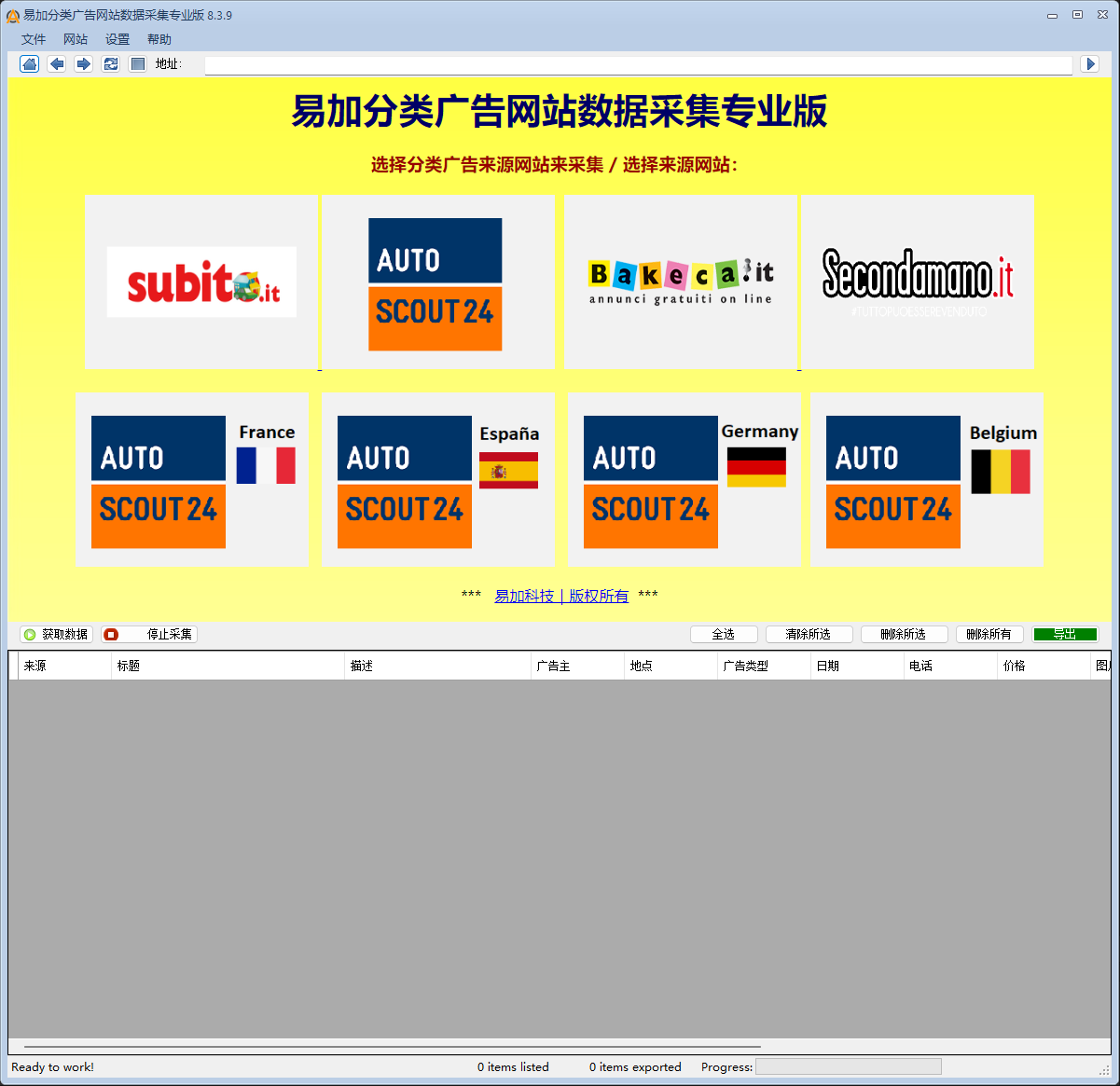Select the AutoScout24 Italy source tile
This screenshot has width=1120, height=1086.
coord(438,282)
